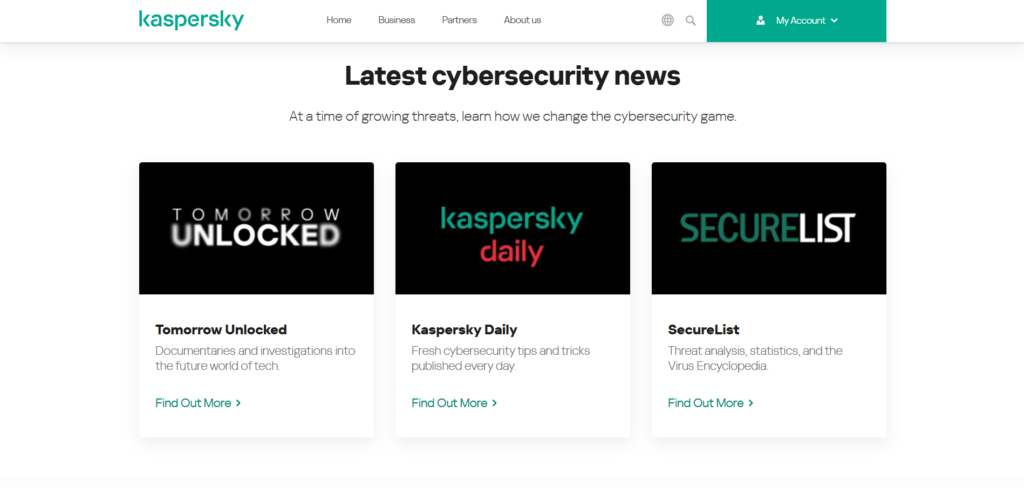The image size is (1024, 488).
Task: Click the SecureList banner image
Action: click(769, 228)
